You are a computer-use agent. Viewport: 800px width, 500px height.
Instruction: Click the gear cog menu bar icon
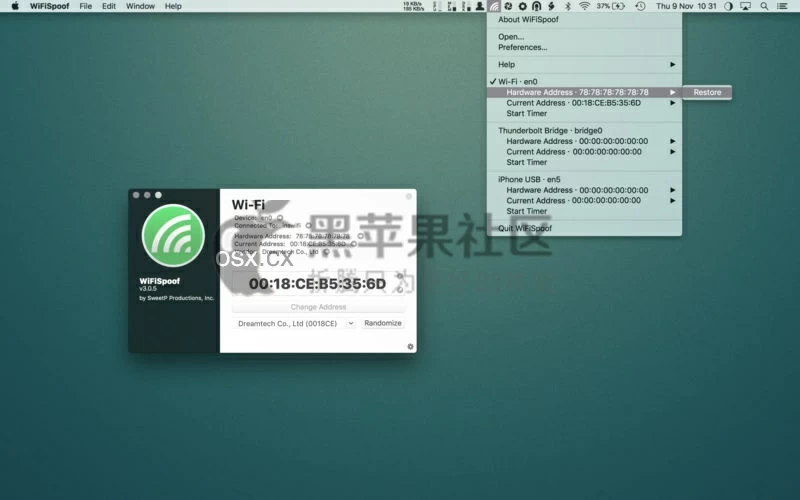(522, 6)
